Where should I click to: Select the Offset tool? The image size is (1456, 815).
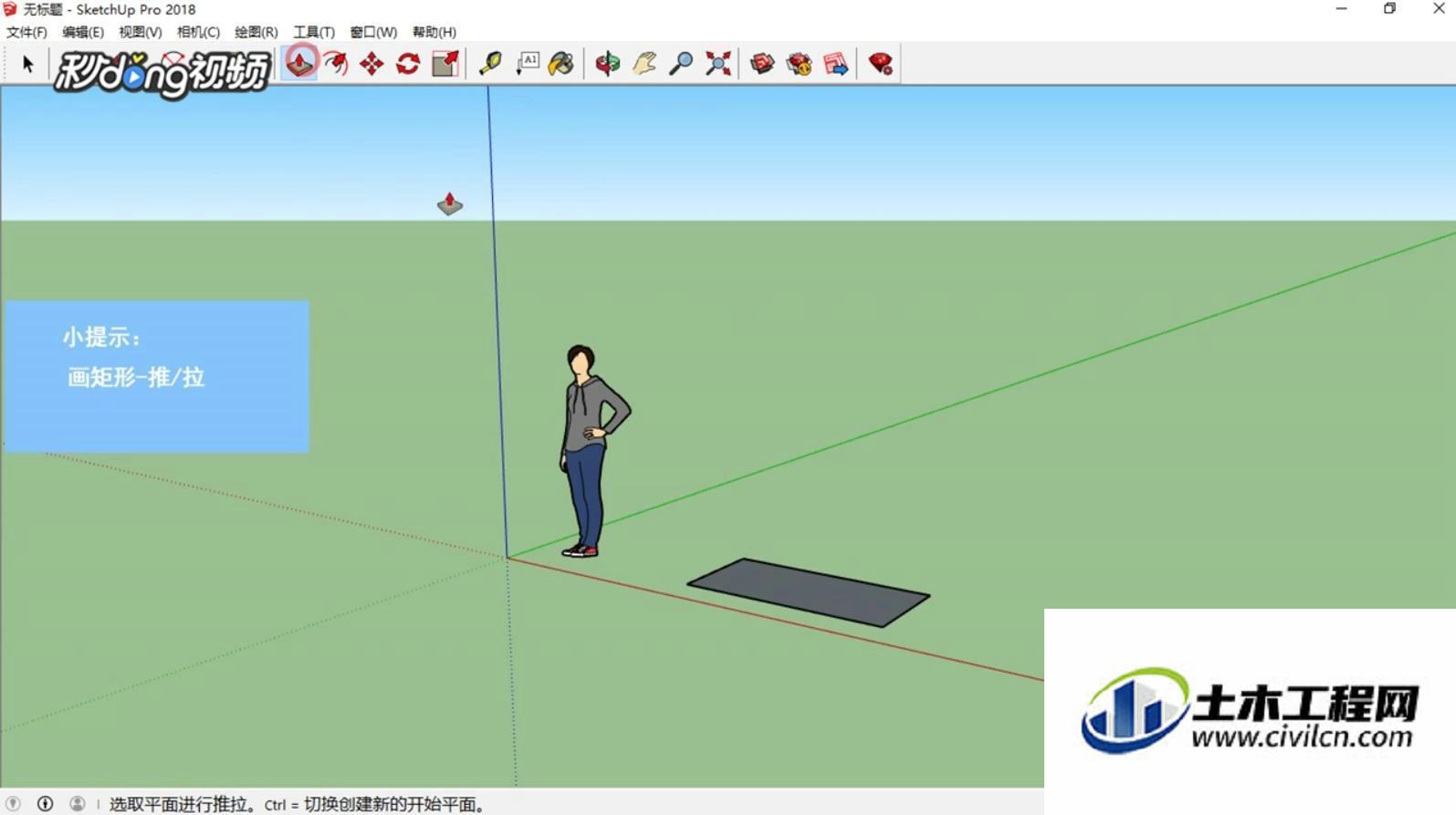(x=336, y=63)
